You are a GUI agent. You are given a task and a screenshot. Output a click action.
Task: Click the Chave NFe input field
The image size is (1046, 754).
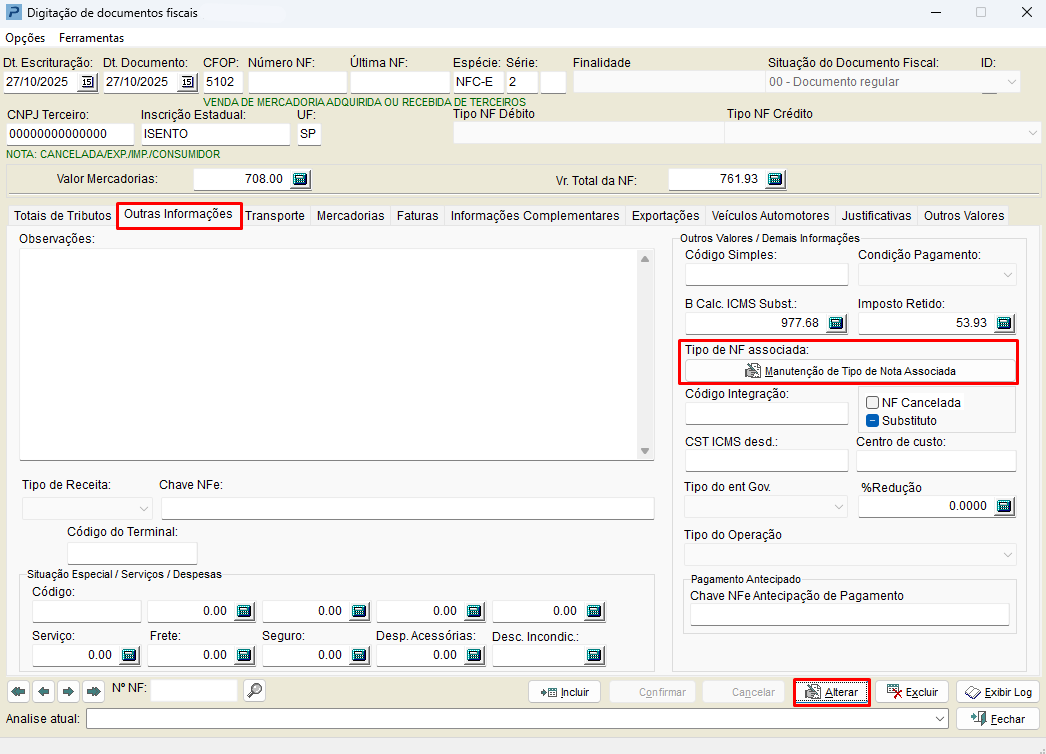tap(407, 508)
